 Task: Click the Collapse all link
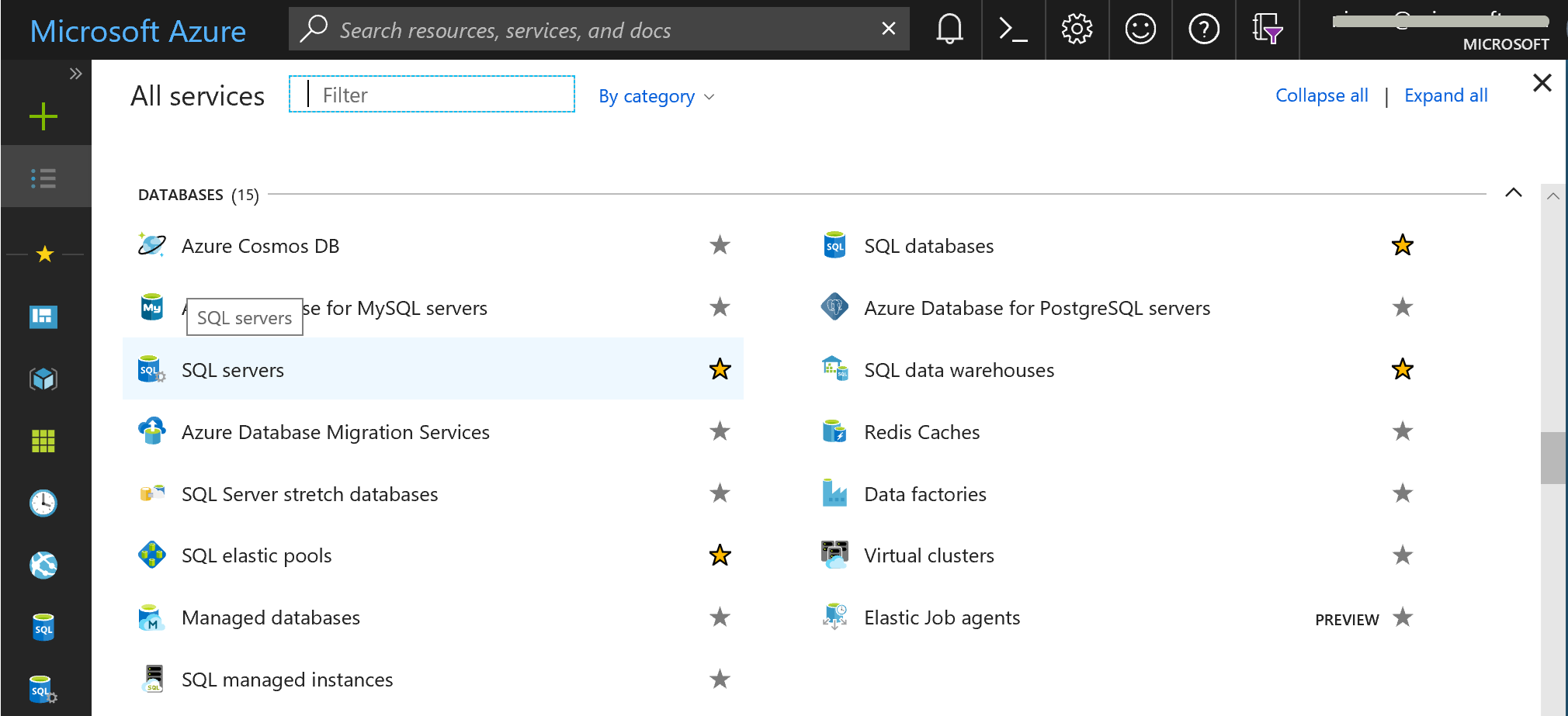[x=1321, y=95]
